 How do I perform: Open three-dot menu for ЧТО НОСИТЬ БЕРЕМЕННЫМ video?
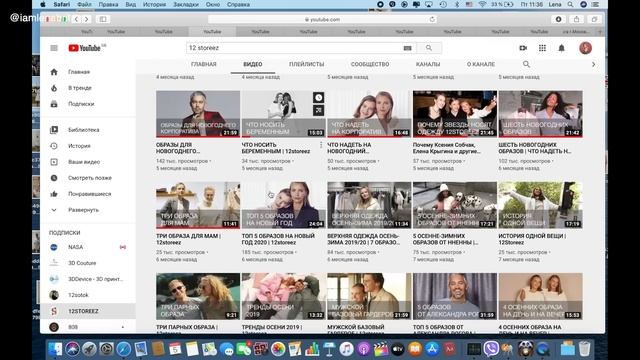(321, 145)
